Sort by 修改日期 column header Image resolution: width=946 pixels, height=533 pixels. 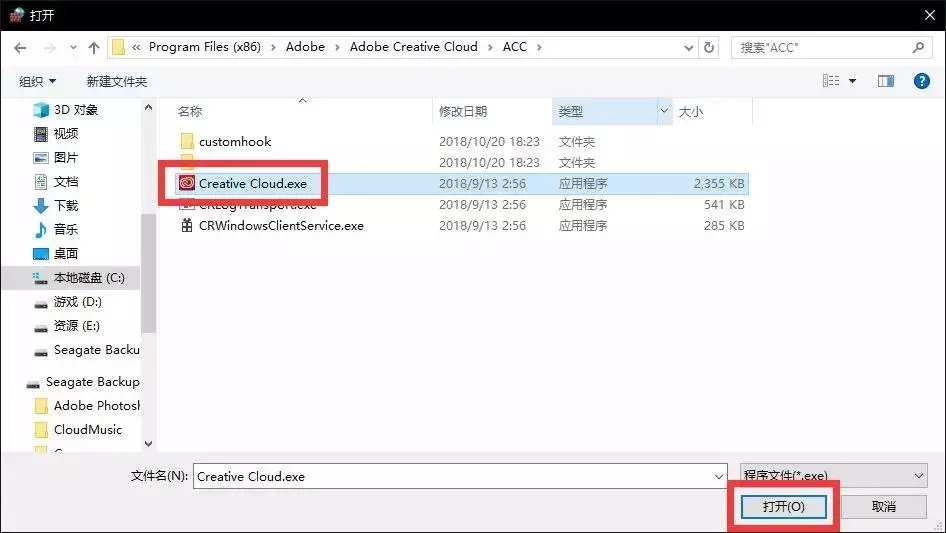coord(463,112)
